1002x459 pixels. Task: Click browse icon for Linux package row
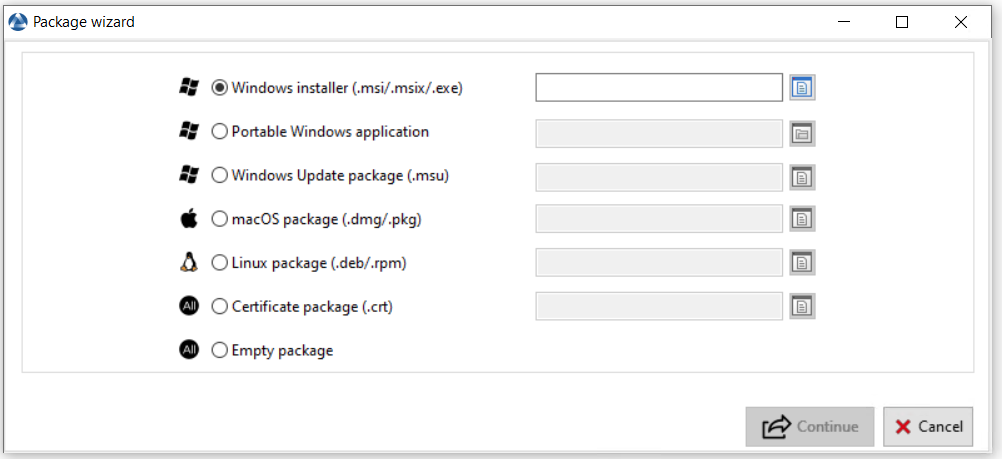(802, 262)
